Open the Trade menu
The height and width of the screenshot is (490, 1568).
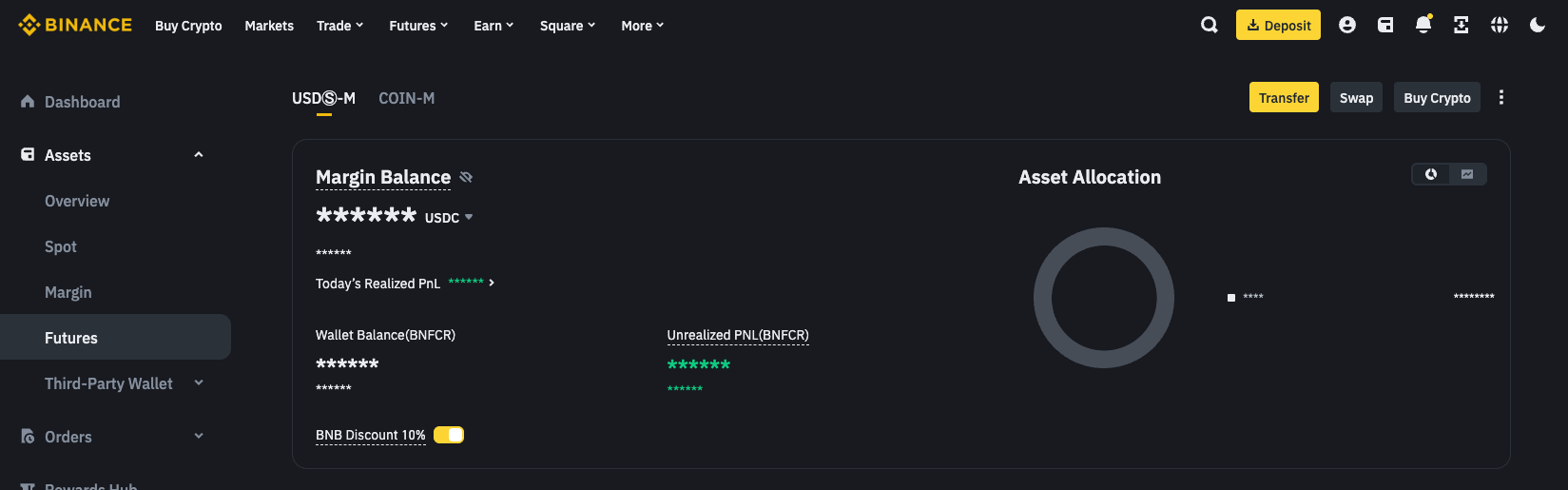point(339,26)
